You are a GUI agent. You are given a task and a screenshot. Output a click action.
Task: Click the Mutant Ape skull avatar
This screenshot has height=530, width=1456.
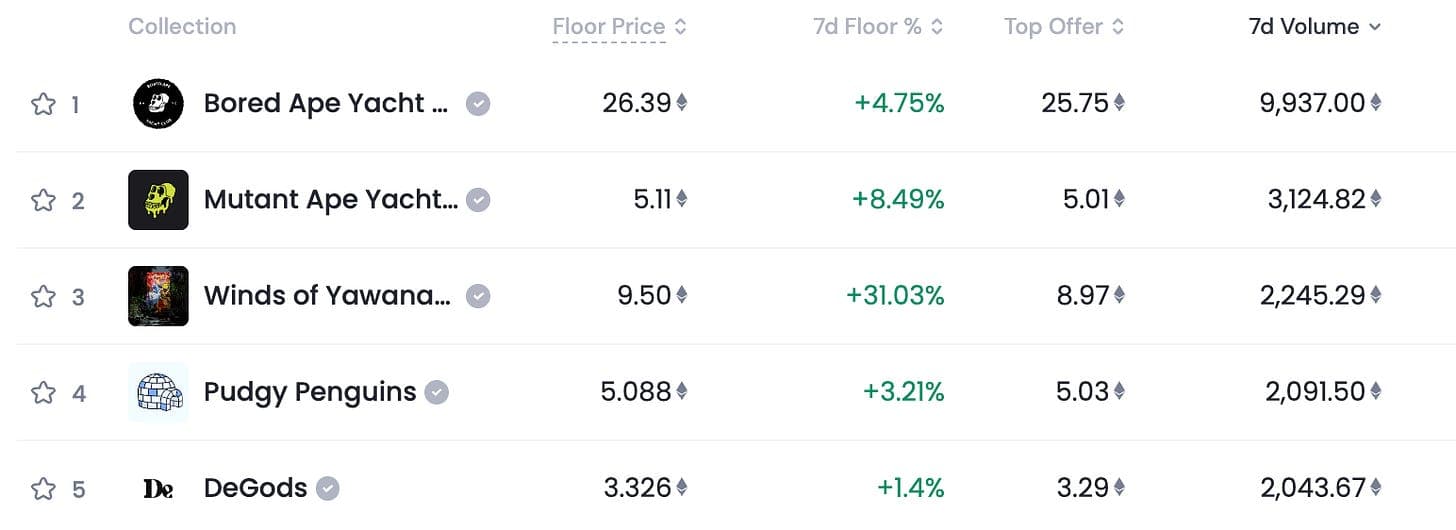click(158, 200)
